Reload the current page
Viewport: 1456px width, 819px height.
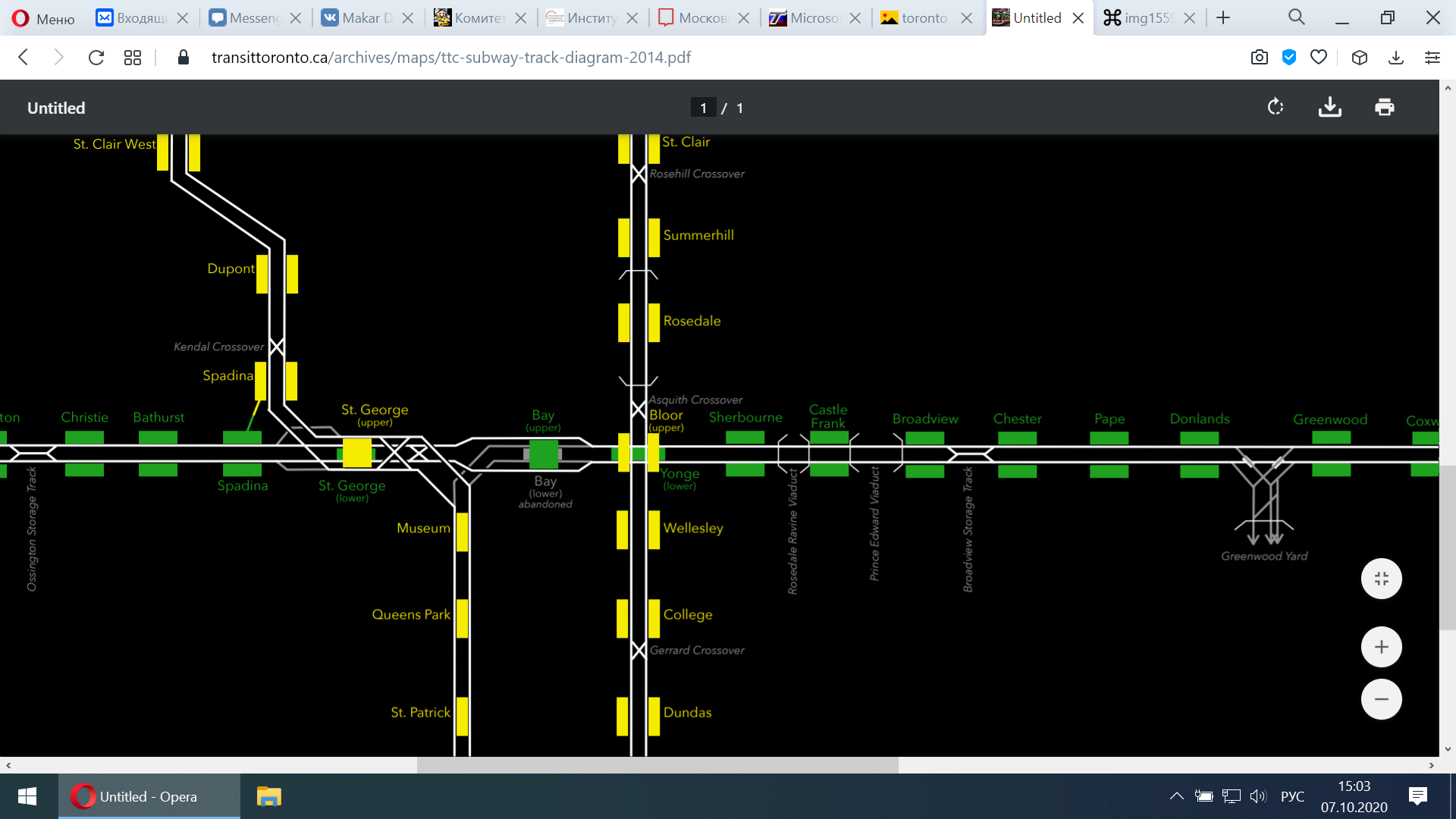point(96,58)
